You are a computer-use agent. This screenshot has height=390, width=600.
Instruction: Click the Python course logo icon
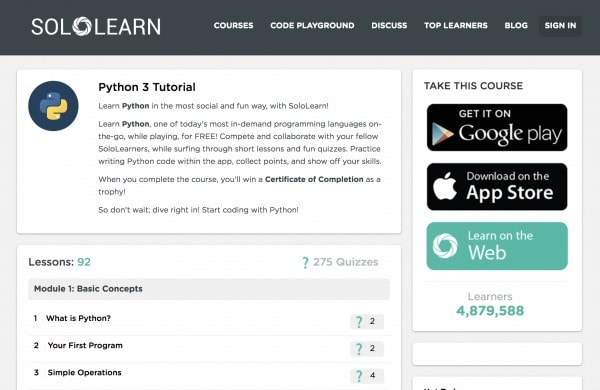pos(53,106)
